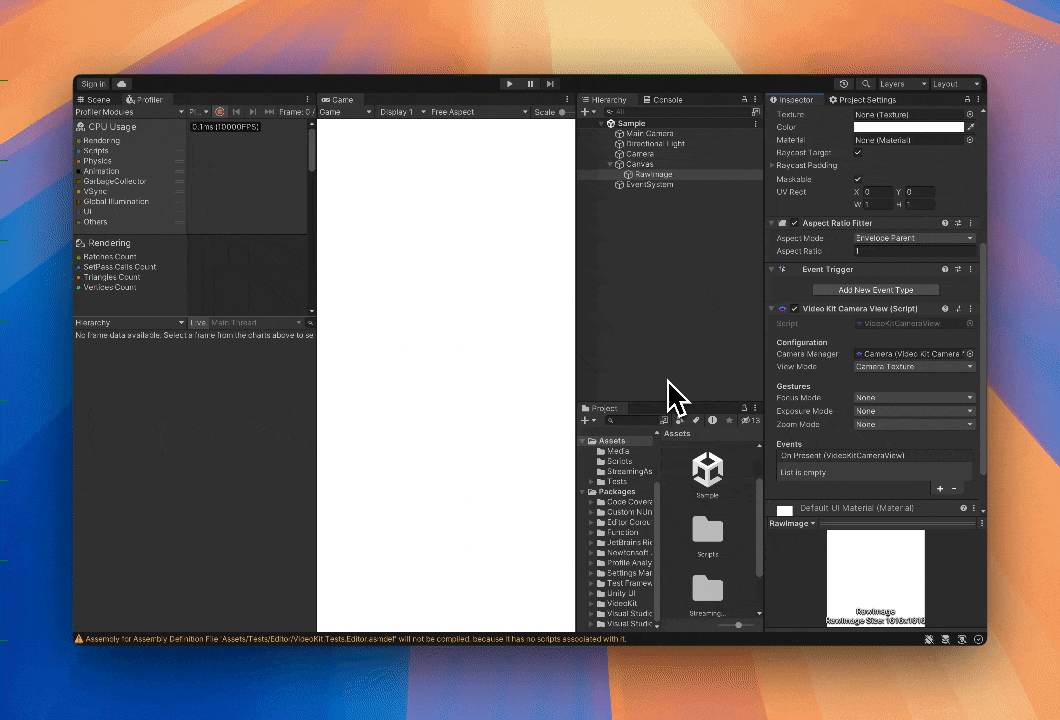1060x720 pixels.
Task: Disable the Aspect Ratio Fitter component
Action: pos(794,223)
